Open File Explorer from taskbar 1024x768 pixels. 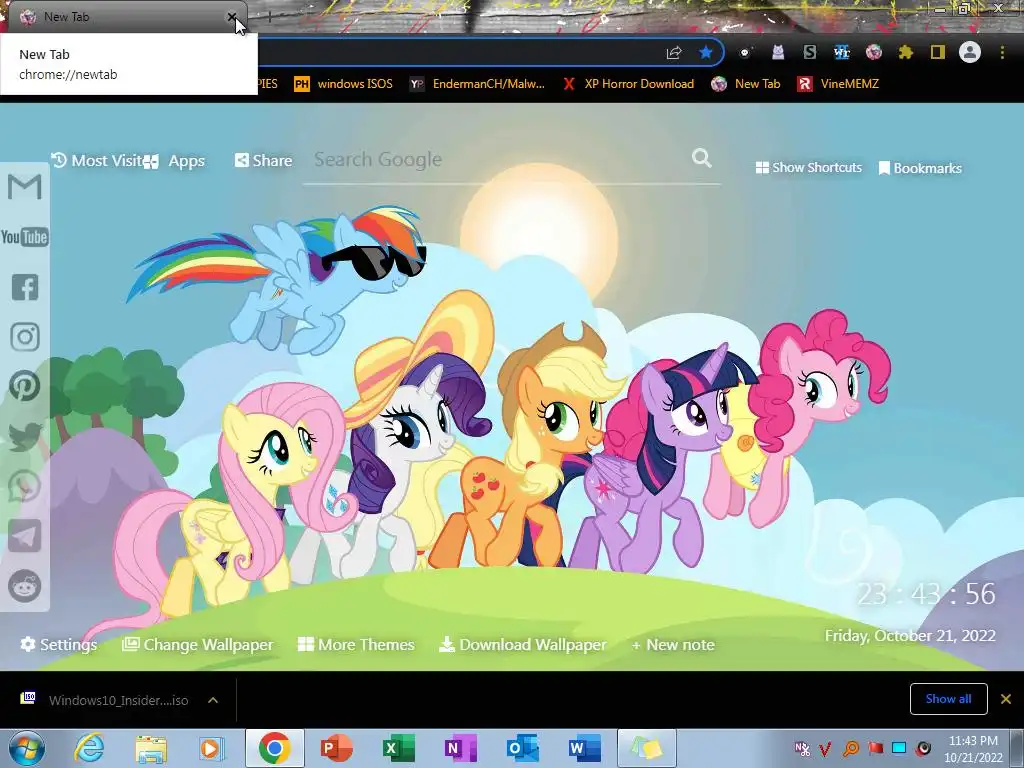click(151, 748)
